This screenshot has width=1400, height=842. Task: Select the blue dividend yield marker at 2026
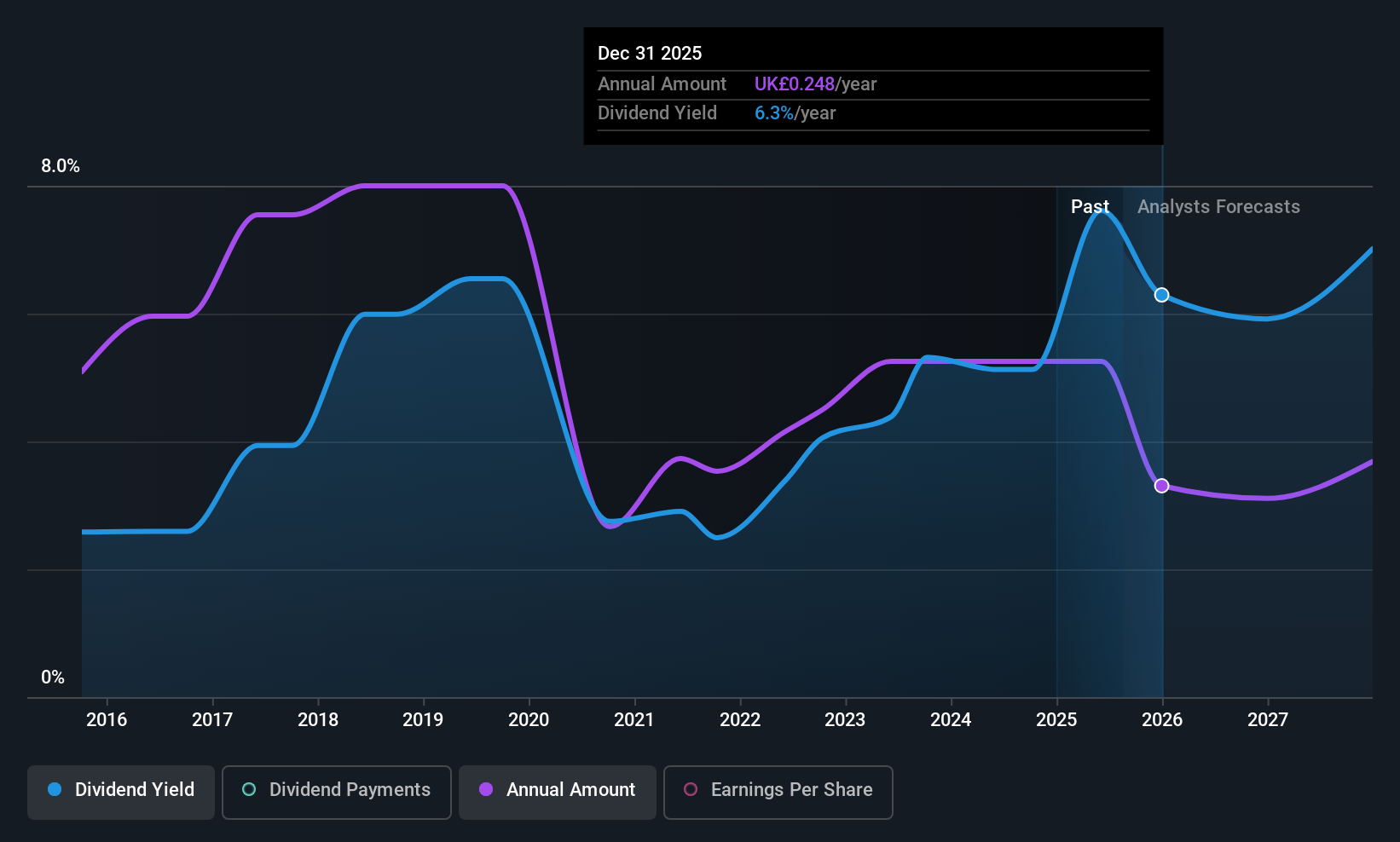[1161, 295]
